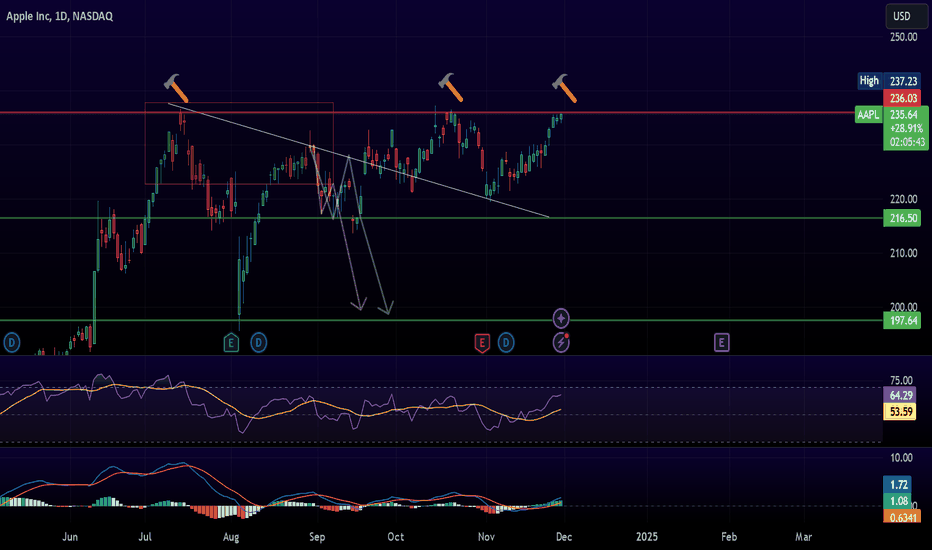
Task: Click the Mar label on time axis
Action: 803,537
